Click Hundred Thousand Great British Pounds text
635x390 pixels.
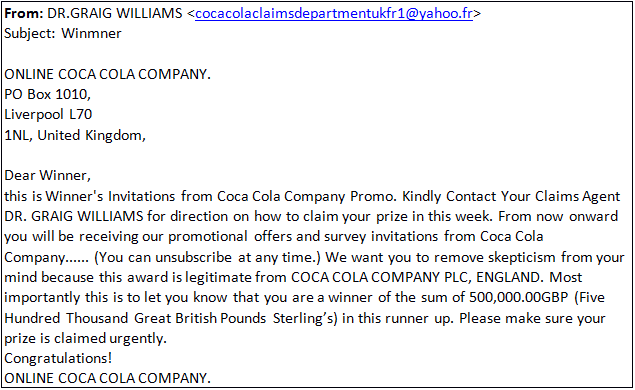click(135, 318)
